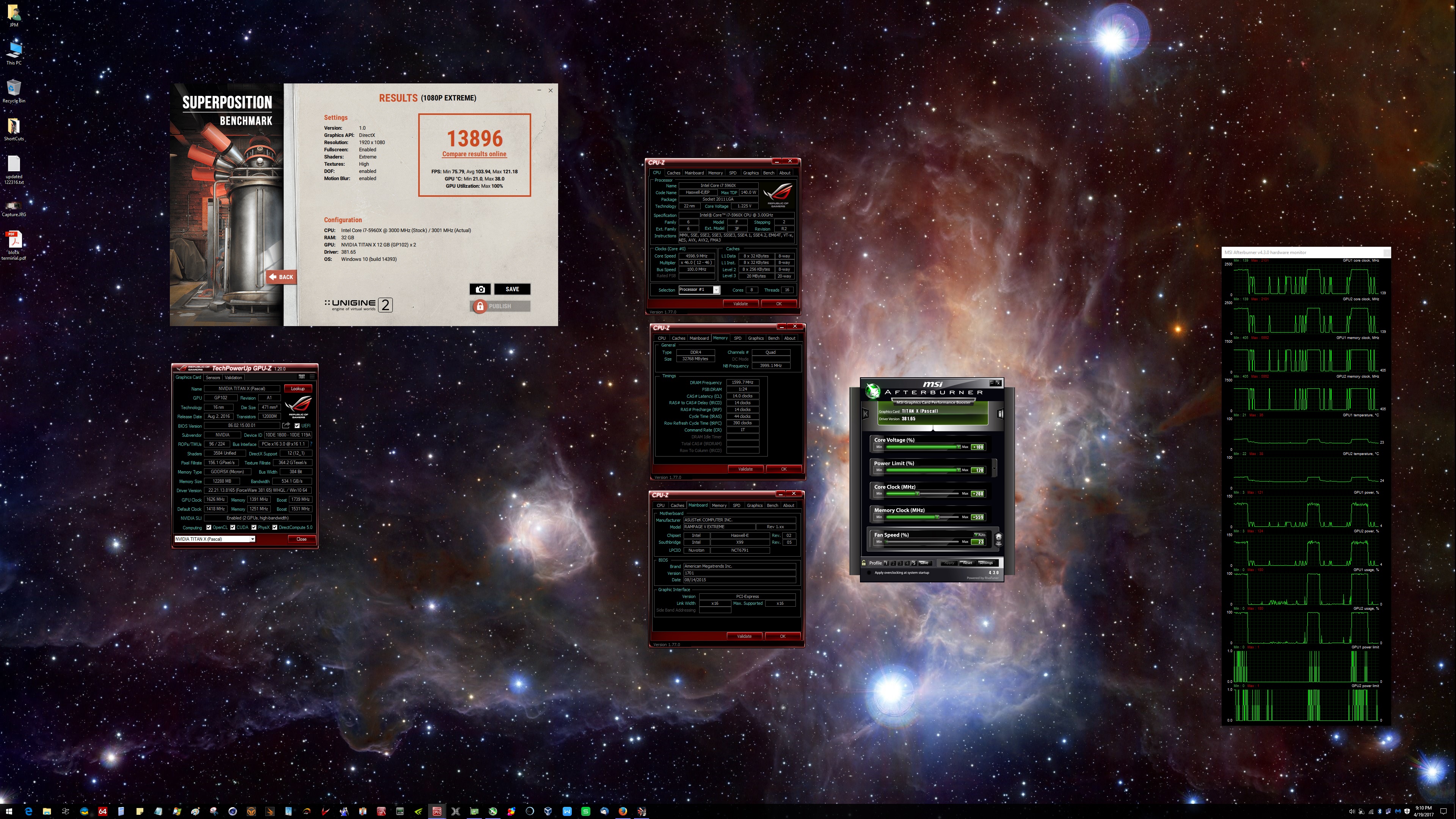This screenshot has width=1456, height=819.
Task: Go BACK in Superposition Benchmark
Action: [x=281, y=277]
